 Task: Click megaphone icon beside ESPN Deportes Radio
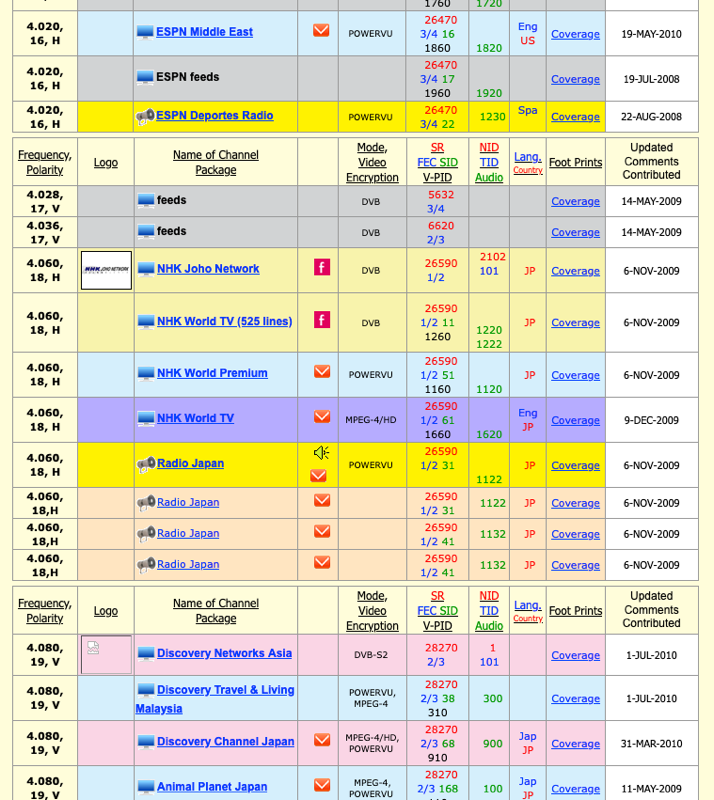point(145,116)
